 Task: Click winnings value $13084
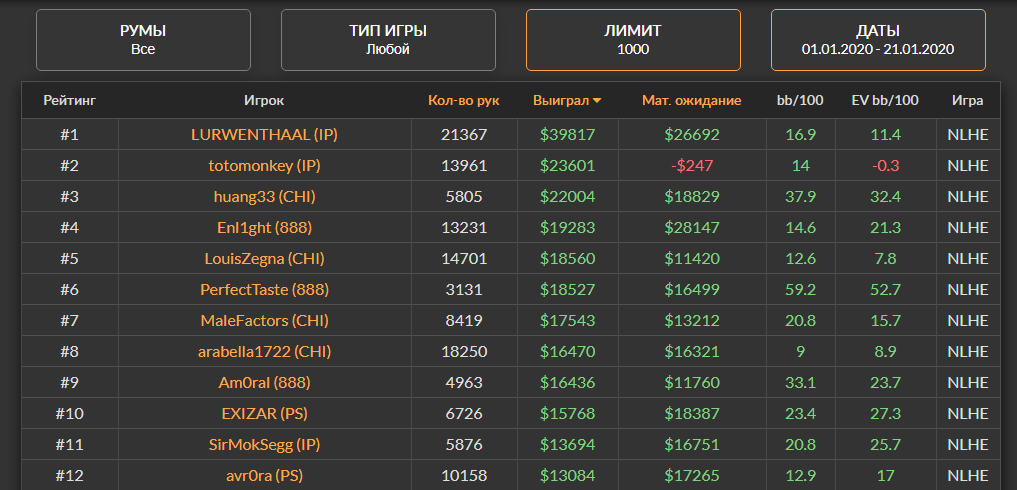coord(568,476)
